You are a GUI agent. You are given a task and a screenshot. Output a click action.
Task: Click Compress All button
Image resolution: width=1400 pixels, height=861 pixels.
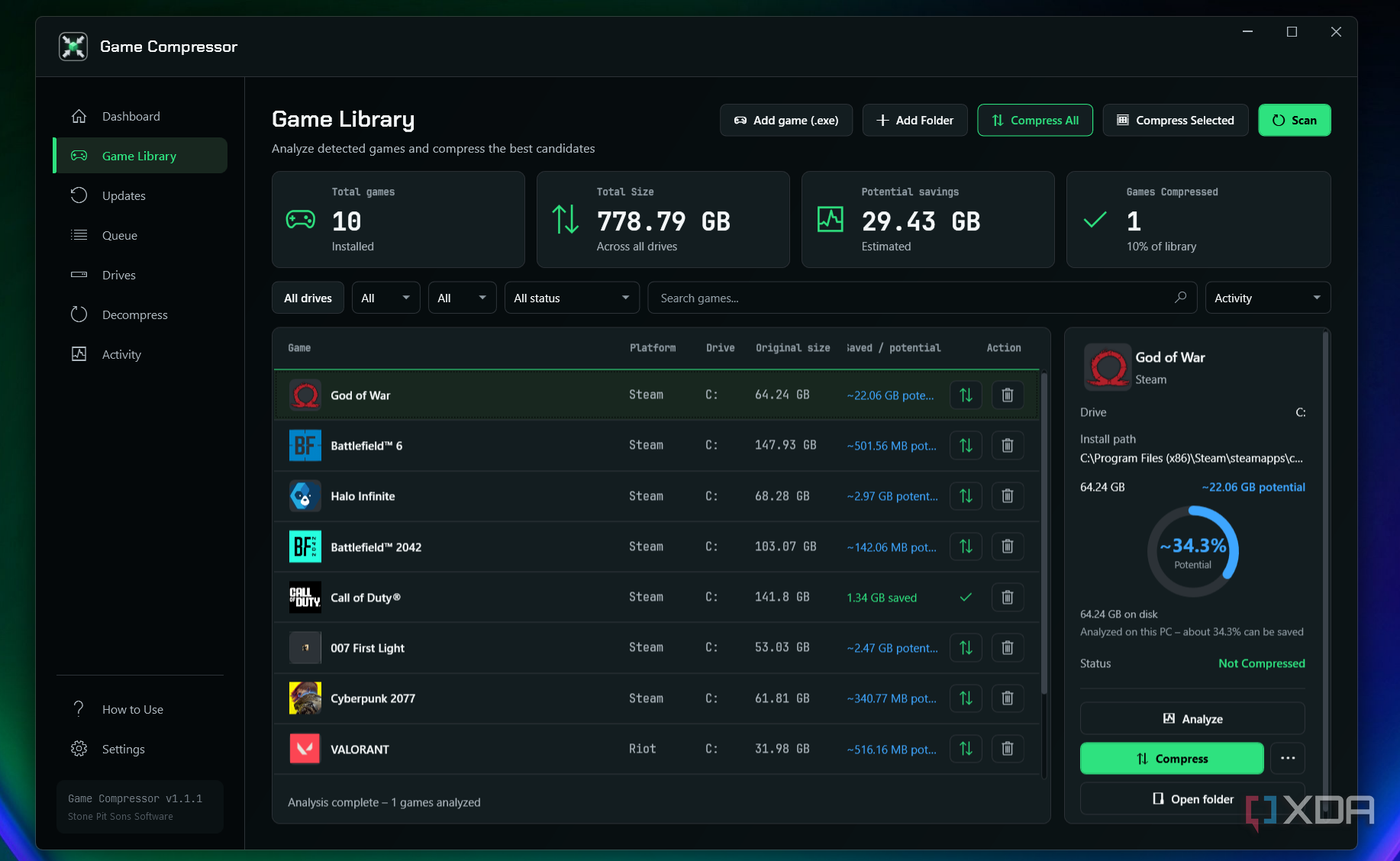coord(1035,120)
